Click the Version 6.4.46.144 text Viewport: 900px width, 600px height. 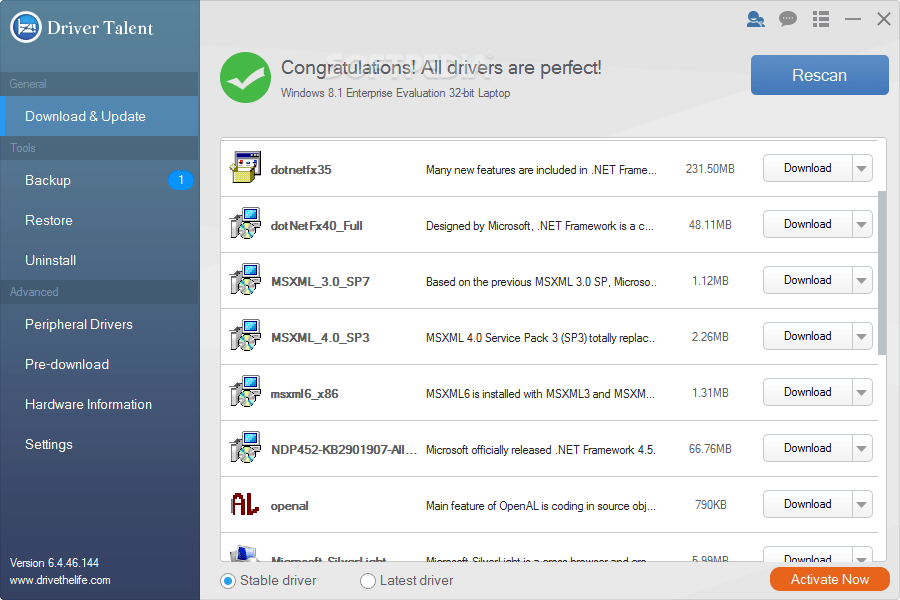[x=55, y=563]
